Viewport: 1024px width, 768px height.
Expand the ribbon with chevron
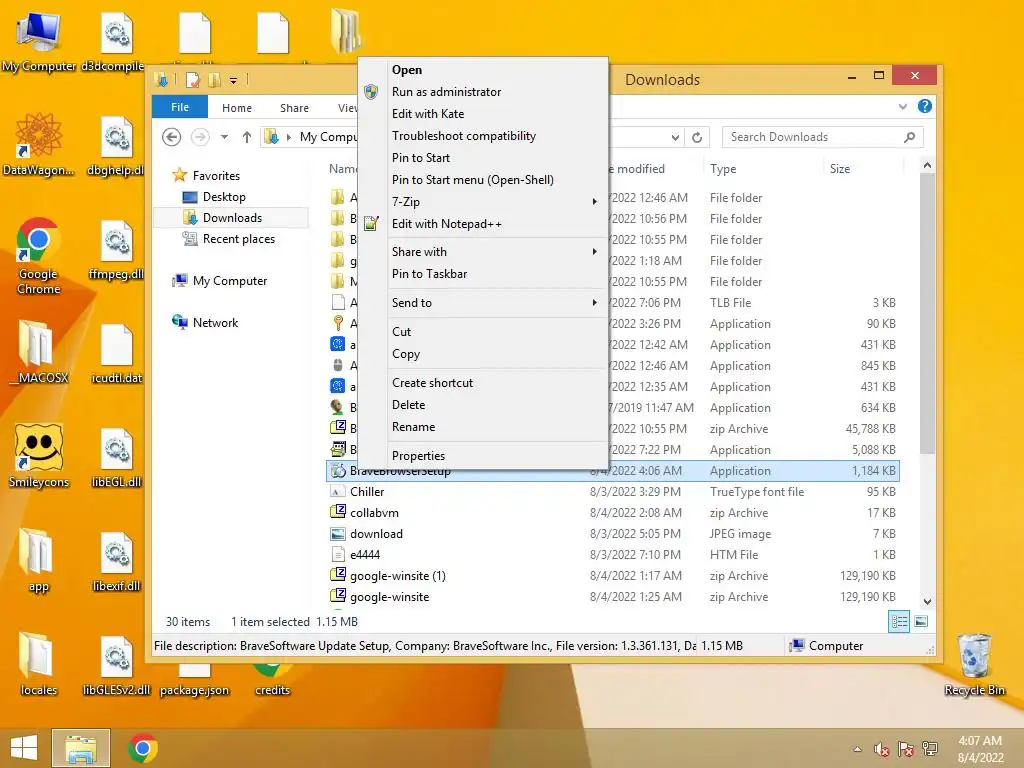[903, 106]
